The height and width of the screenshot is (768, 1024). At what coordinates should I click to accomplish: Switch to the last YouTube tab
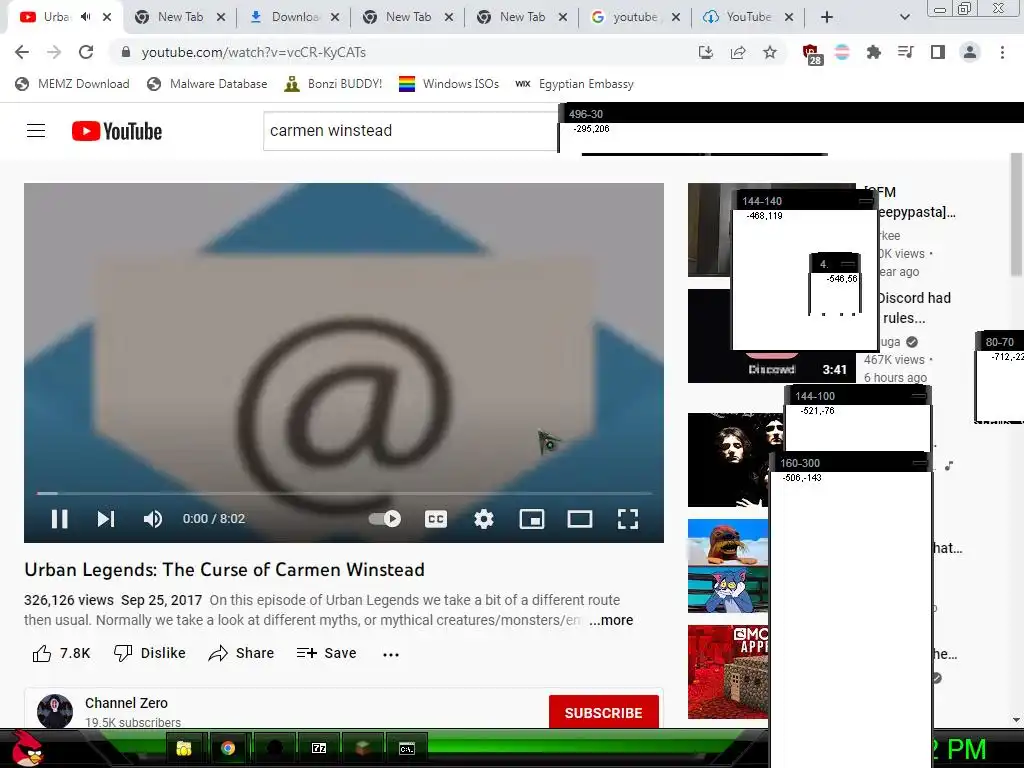point(748,17)
